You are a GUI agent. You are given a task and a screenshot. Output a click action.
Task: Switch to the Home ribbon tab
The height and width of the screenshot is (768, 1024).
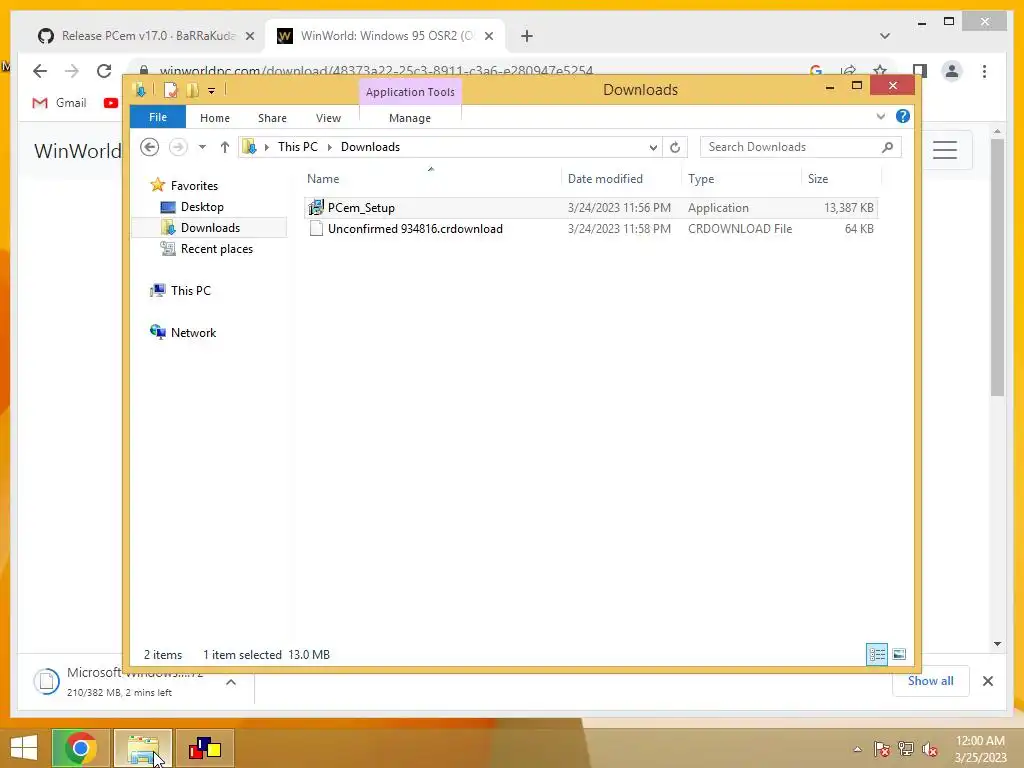coord(215,118)
